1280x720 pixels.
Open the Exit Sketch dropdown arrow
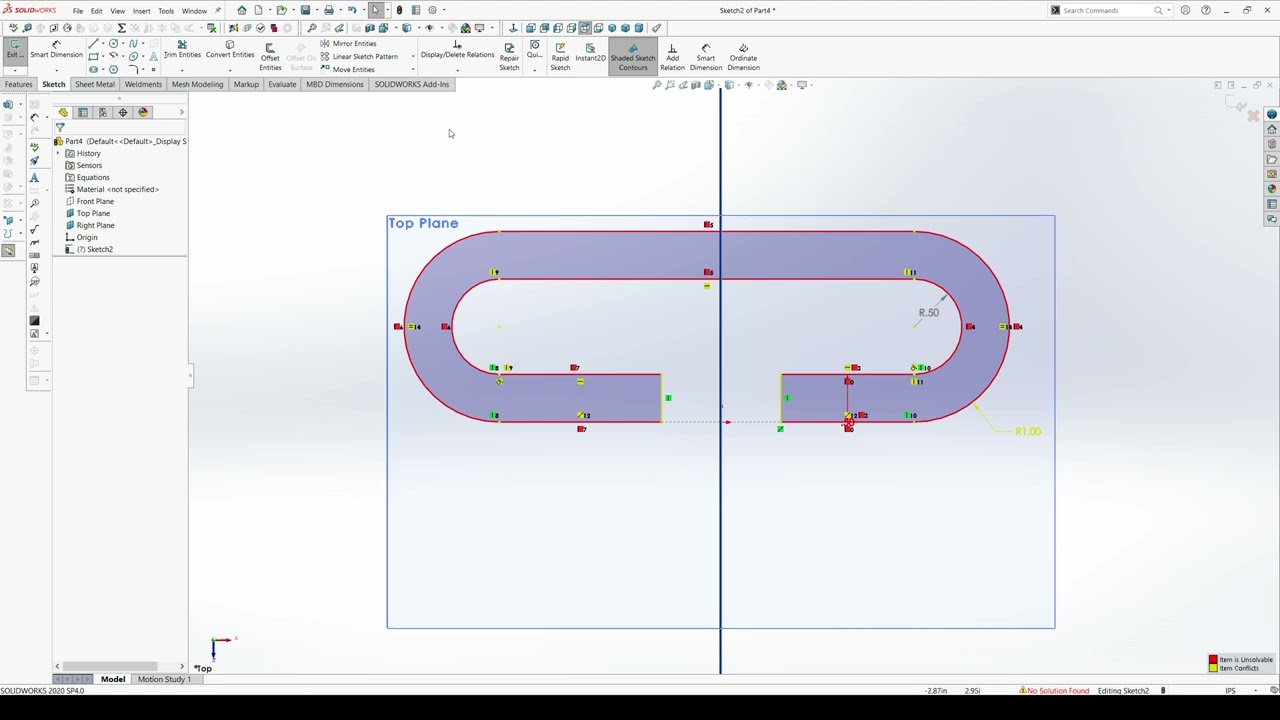pos(14,69)
